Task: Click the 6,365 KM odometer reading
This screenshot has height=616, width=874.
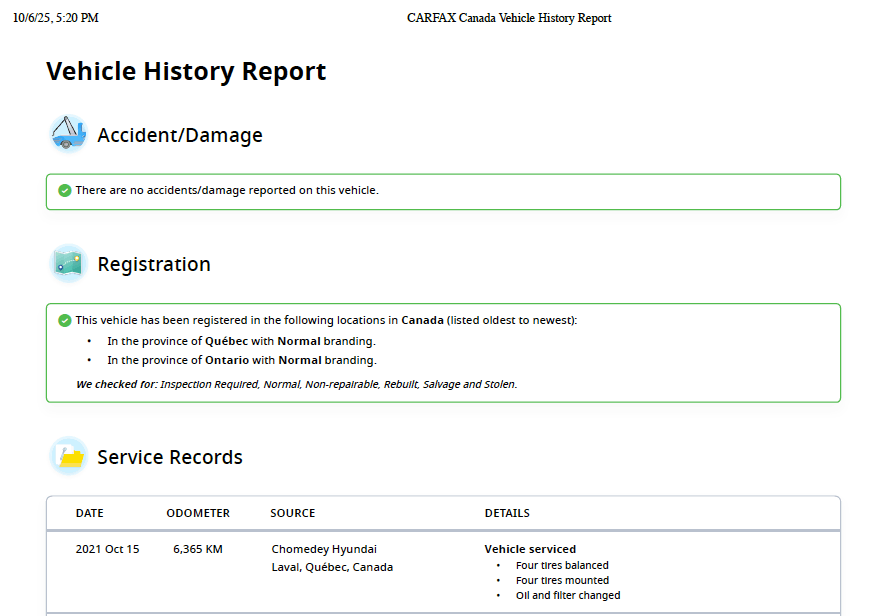Action: click(197, 549)
